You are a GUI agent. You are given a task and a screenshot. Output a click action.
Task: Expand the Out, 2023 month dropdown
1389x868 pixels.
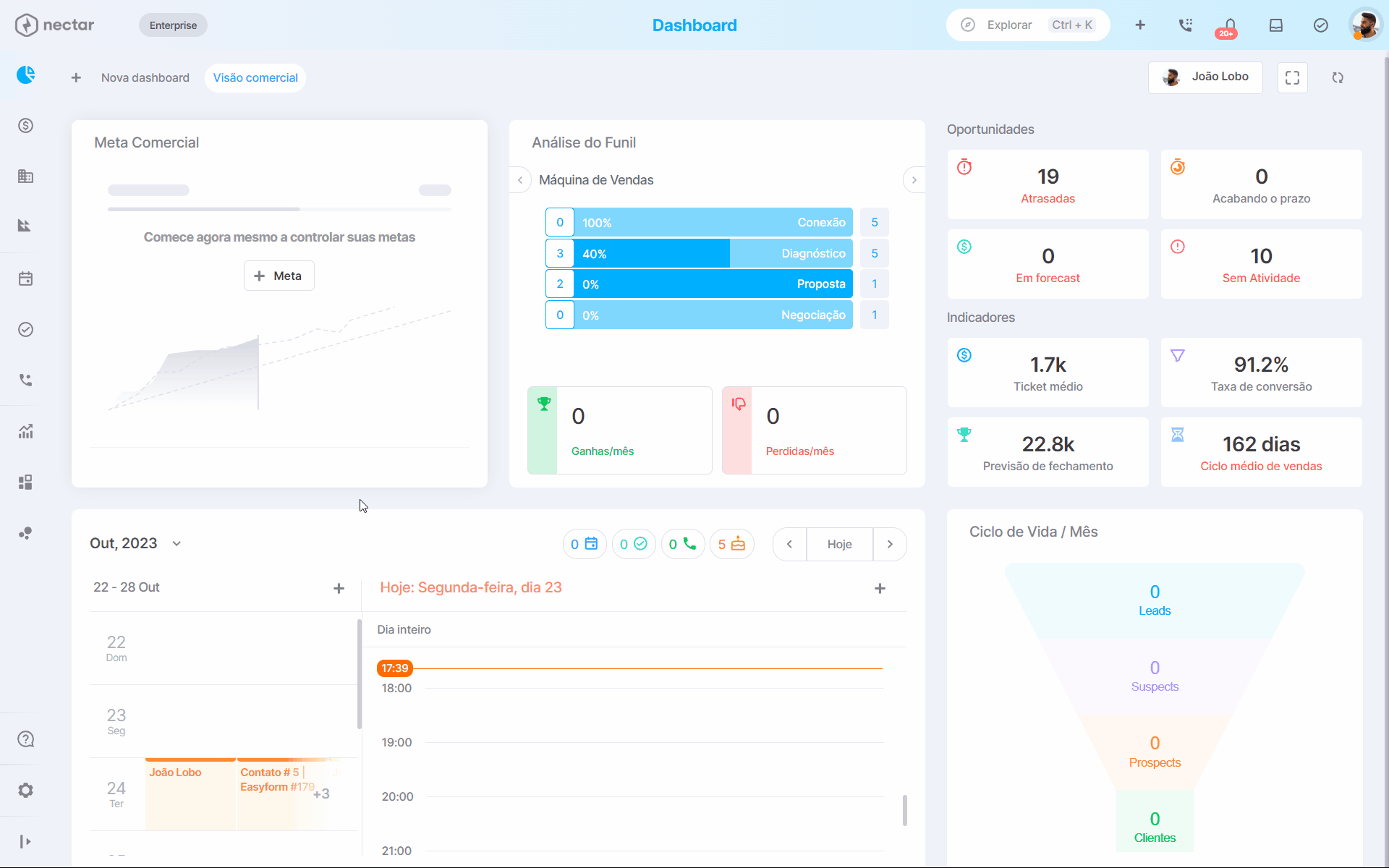click(x=177, y=543)
